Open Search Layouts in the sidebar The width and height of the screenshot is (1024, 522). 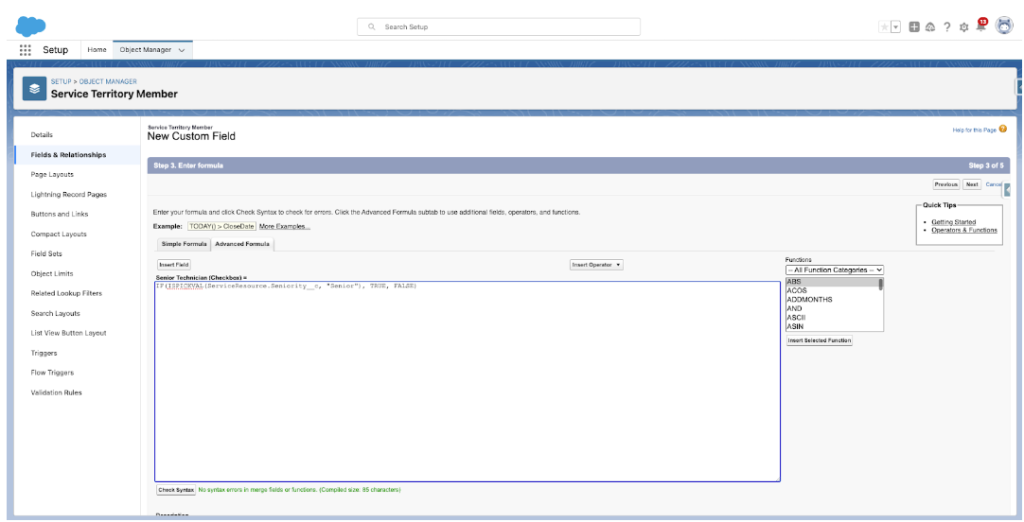(56, 314)
